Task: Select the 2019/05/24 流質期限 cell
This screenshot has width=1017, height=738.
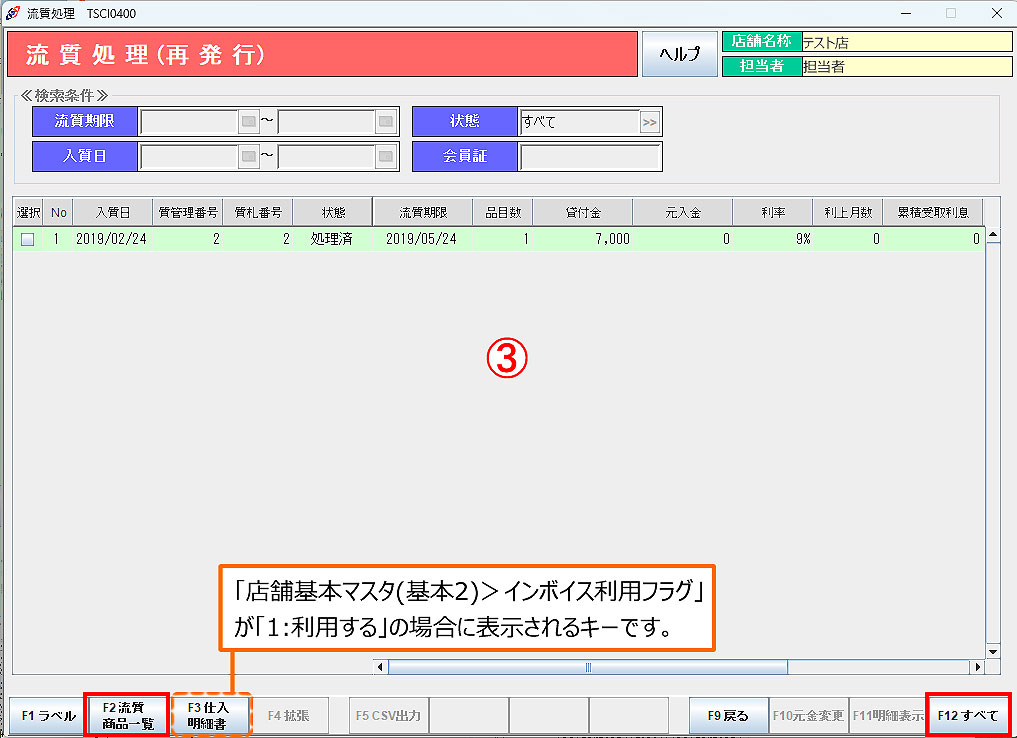Action: [422, 239]
